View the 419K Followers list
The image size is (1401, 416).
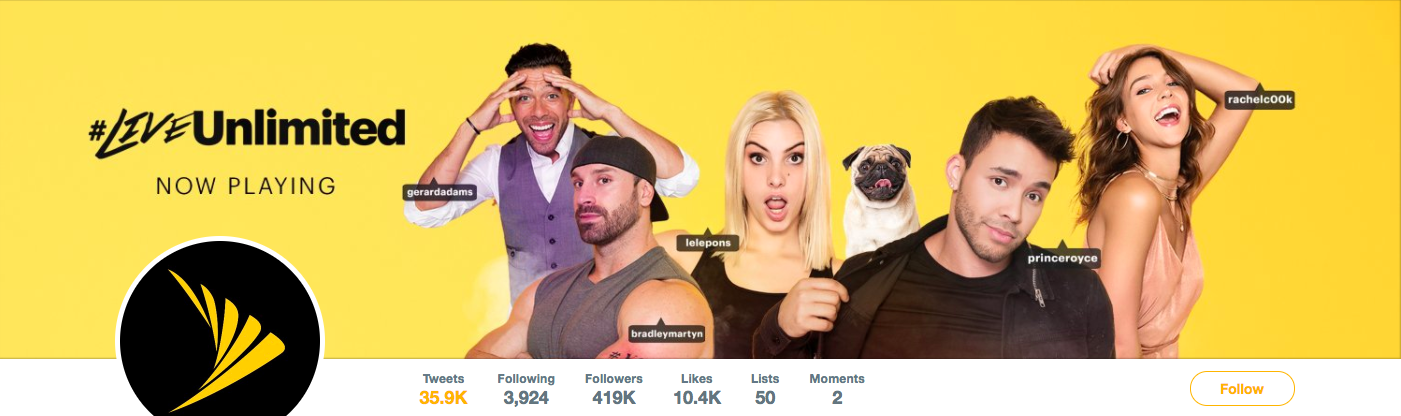click(614, 389)
